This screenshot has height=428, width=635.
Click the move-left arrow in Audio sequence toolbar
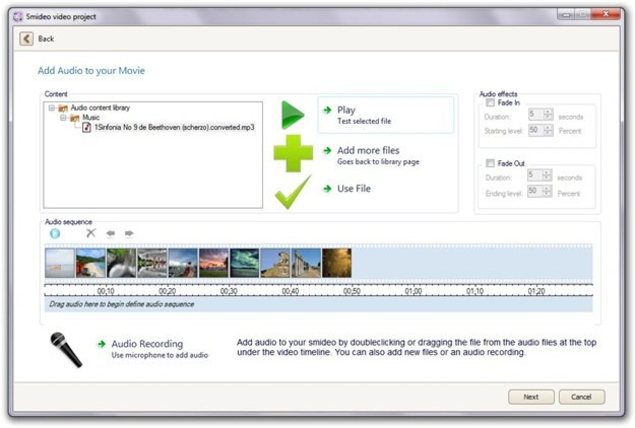pyautogui.click(x=110, y=233)
